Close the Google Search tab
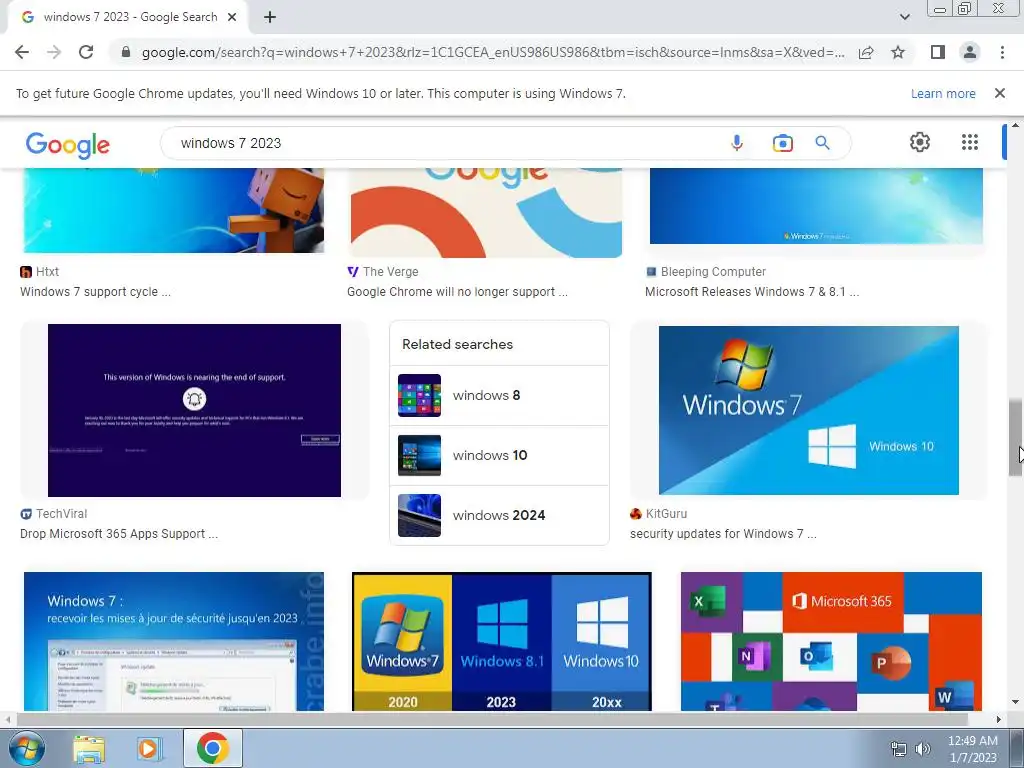 pyautogui.click(x=232, y=18)
